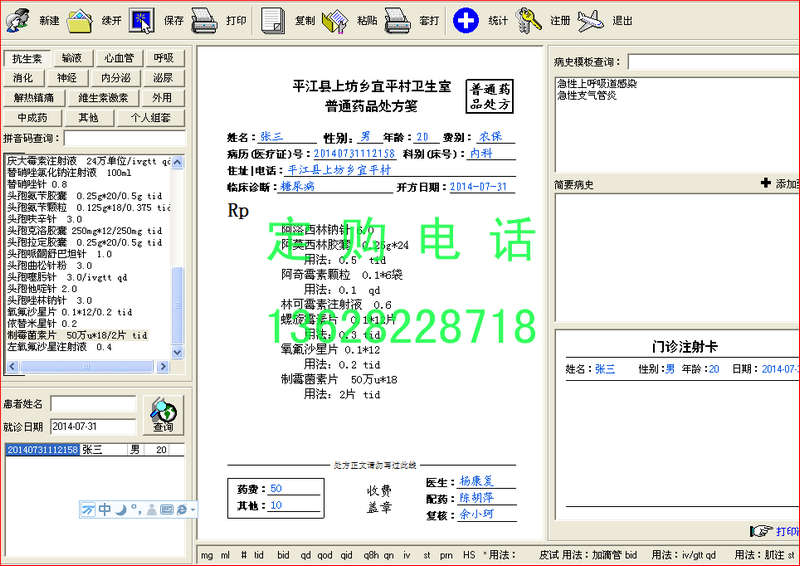Click the 其他 category button
This screenshot has width=800, height=566.
point(88,118)
